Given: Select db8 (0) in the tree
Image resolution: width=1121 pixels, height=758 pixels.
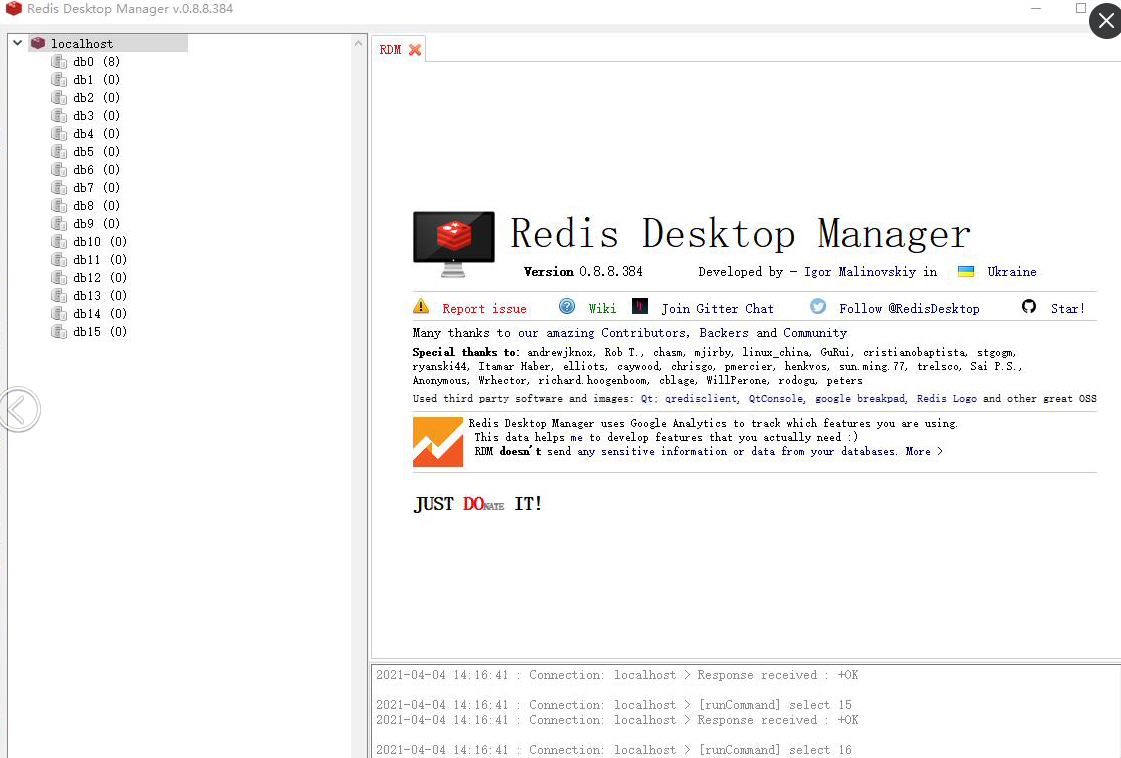Looking at the screenshot, I should [x=97, y=205].
